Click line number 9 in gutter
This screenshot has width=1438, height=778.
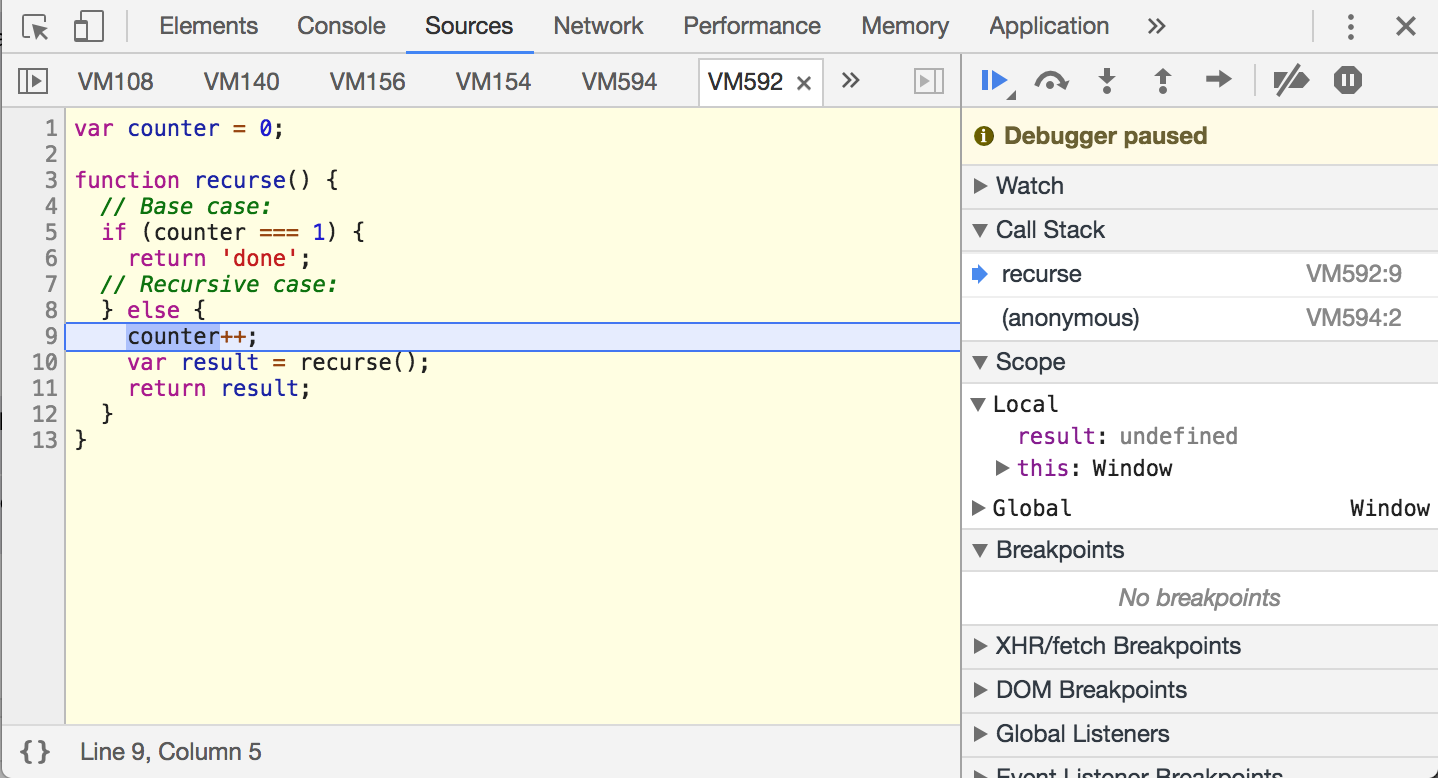pos(51,336)
